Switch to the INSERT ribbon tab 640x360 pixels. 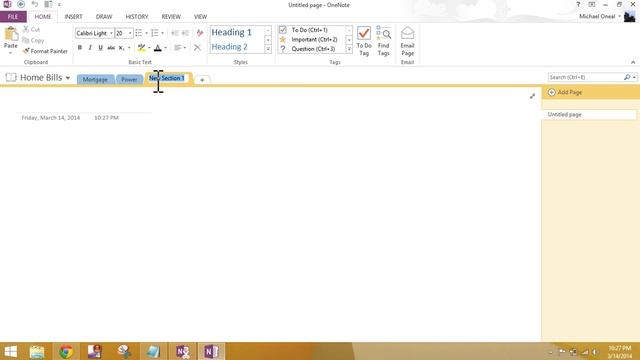(73, 17)
